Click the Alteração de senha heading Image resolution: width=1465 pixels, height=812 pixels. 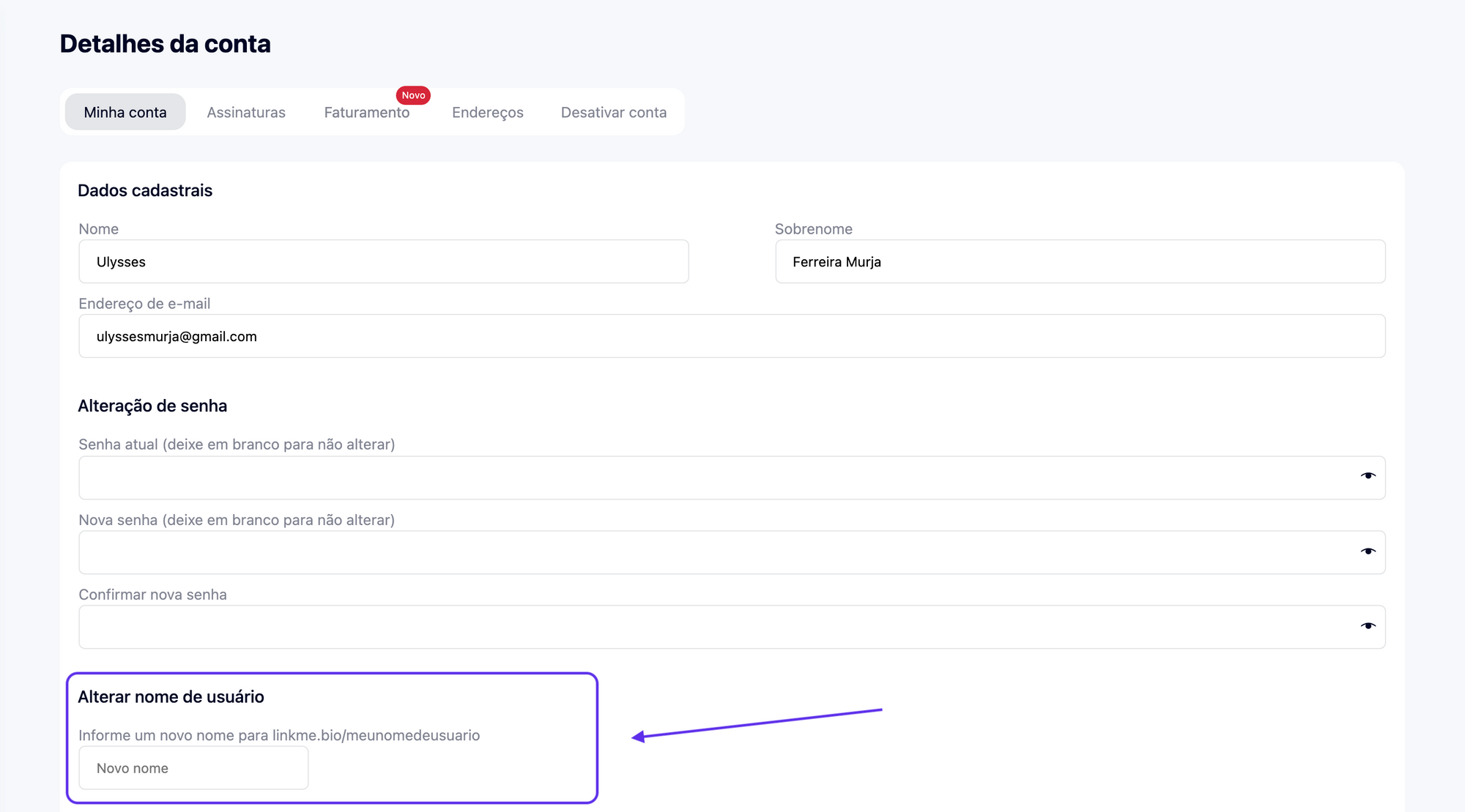coord(152,406)
